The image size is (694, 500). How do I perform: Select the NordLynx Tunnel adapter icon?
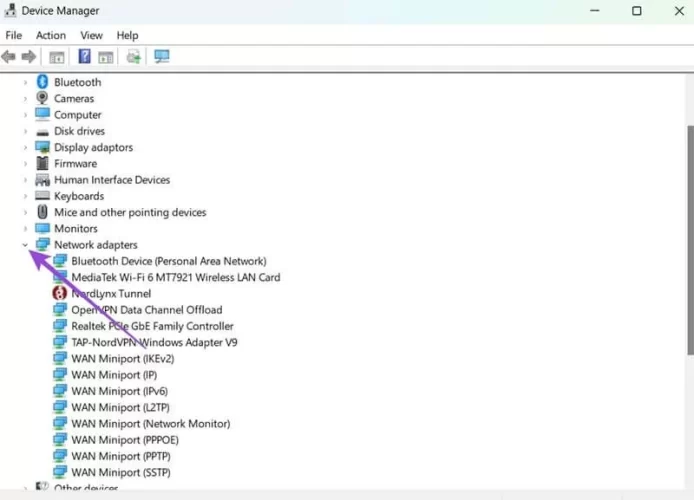[x=60, y=294]
